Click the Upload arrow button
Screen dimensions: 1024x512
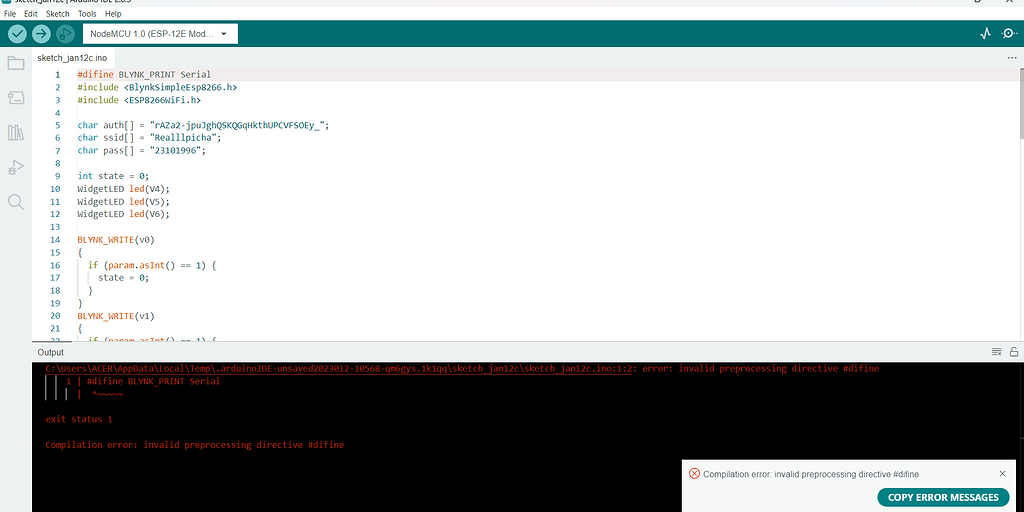tap(41, 34)
